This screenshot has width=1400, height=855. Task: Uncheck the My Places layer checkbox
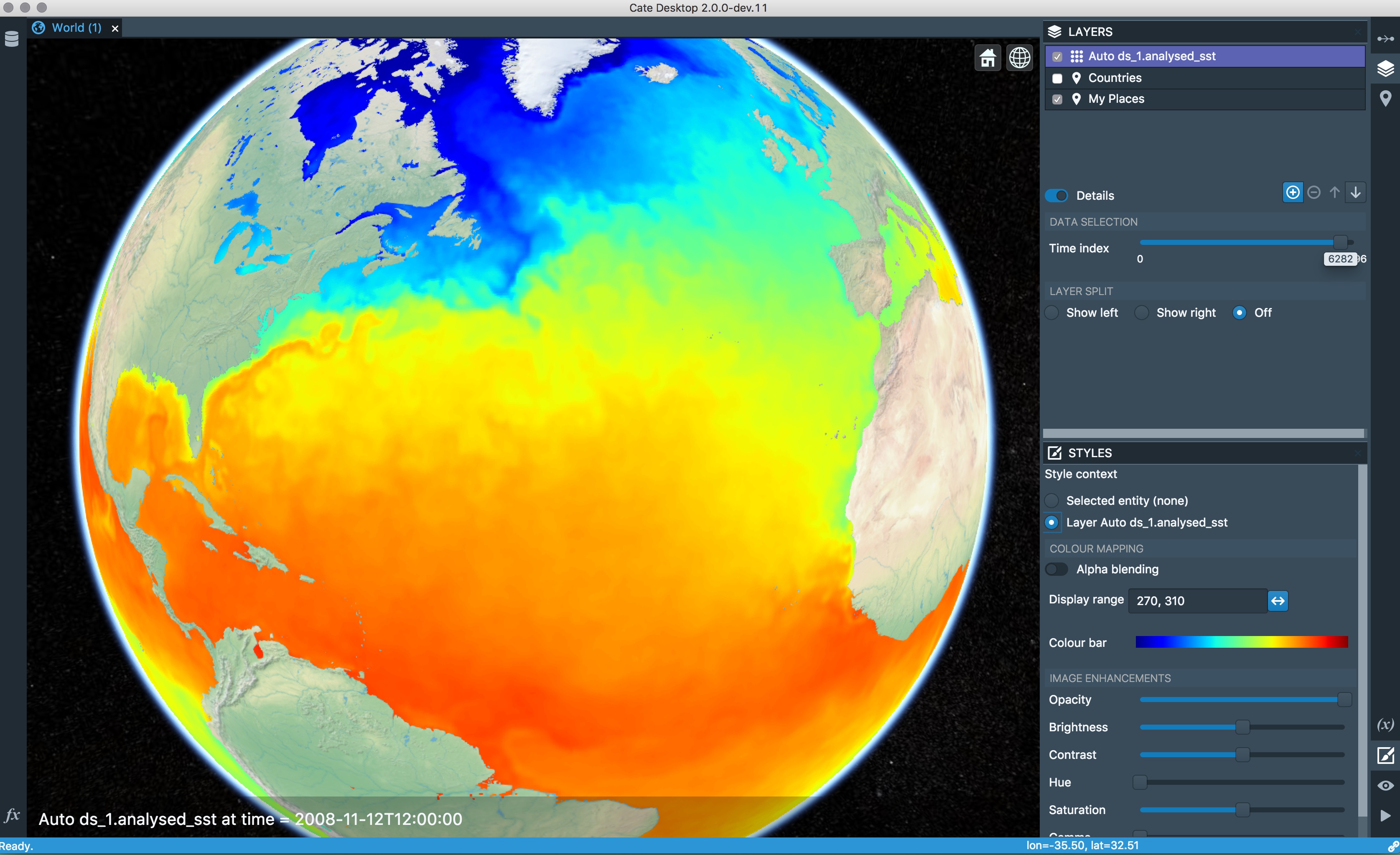coord(1057,99)
